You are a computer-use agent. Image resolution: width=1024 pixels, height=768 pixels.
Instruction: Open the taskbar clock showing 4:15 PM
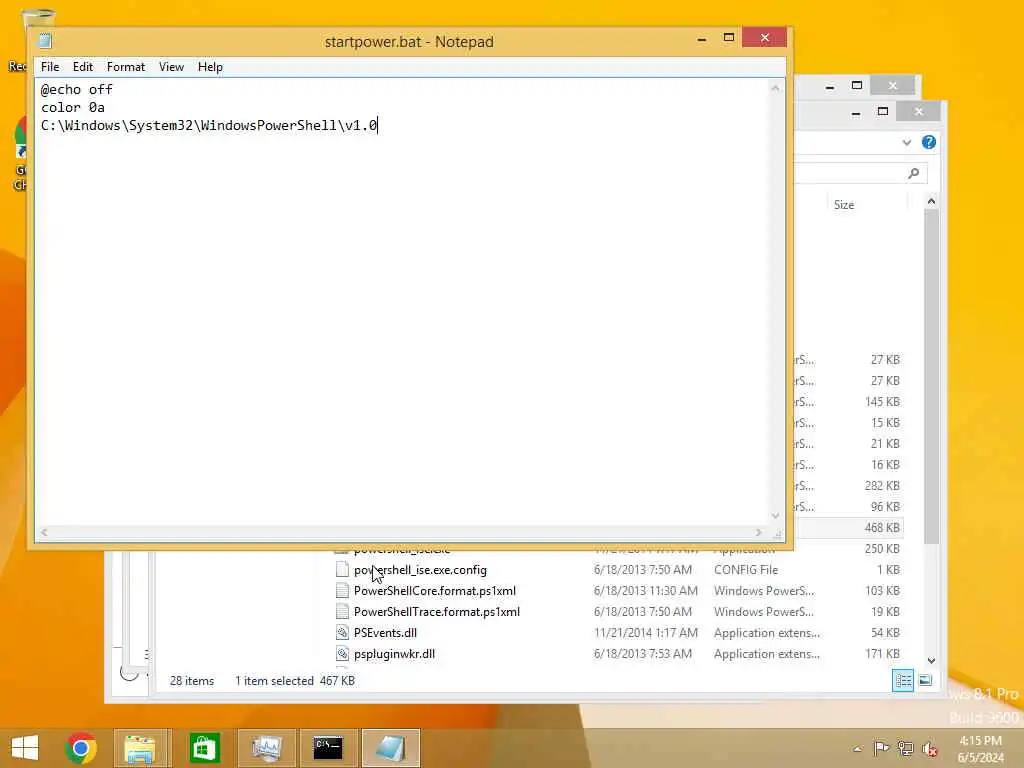pyautogui.click(x=981, y=749)
